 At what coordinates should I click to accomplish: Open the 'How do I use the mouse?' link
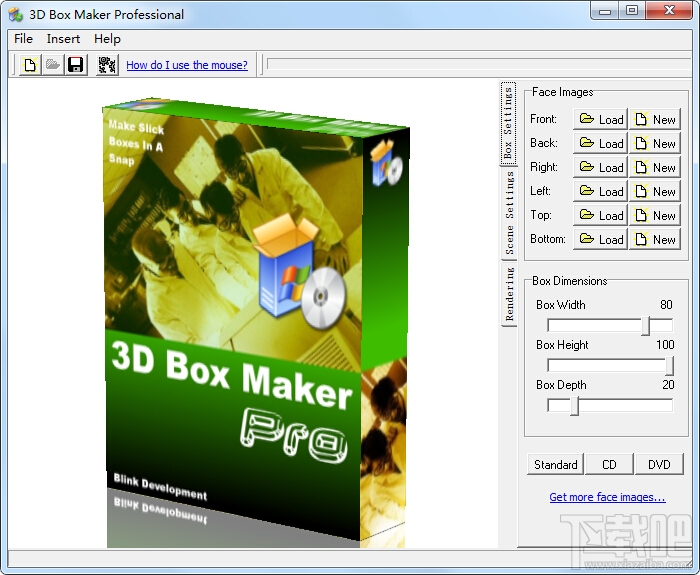pyautogui.click(x=187, y=65)
